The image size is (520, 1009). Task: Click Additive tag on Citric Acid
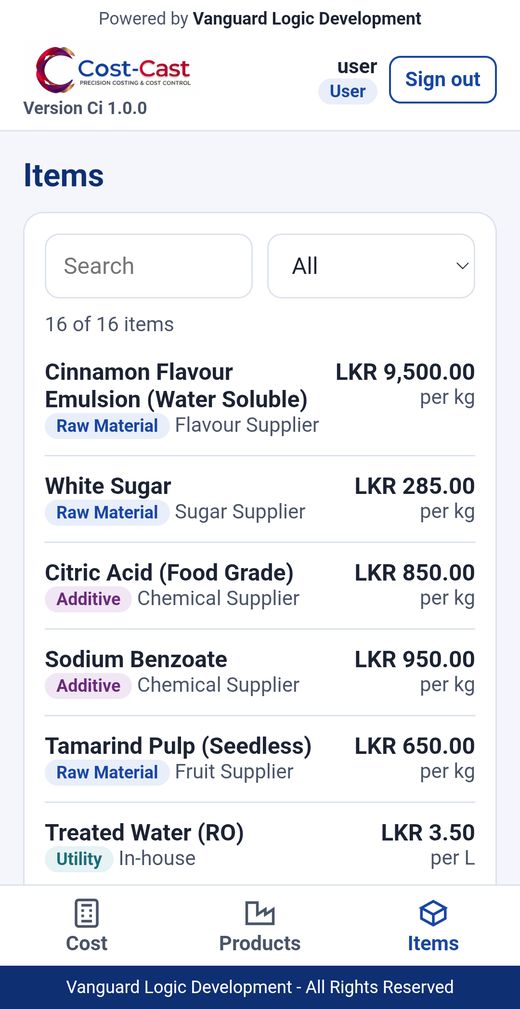[x=88, y=599]
